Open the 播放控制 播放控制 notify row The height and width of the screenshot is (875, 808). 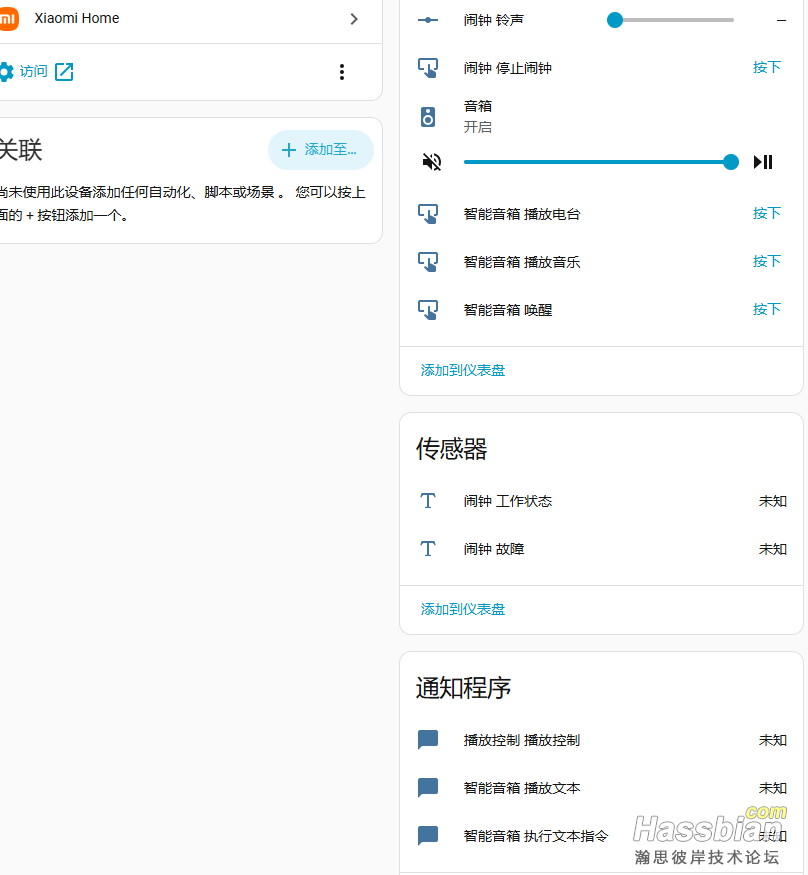tap(602, 740)
